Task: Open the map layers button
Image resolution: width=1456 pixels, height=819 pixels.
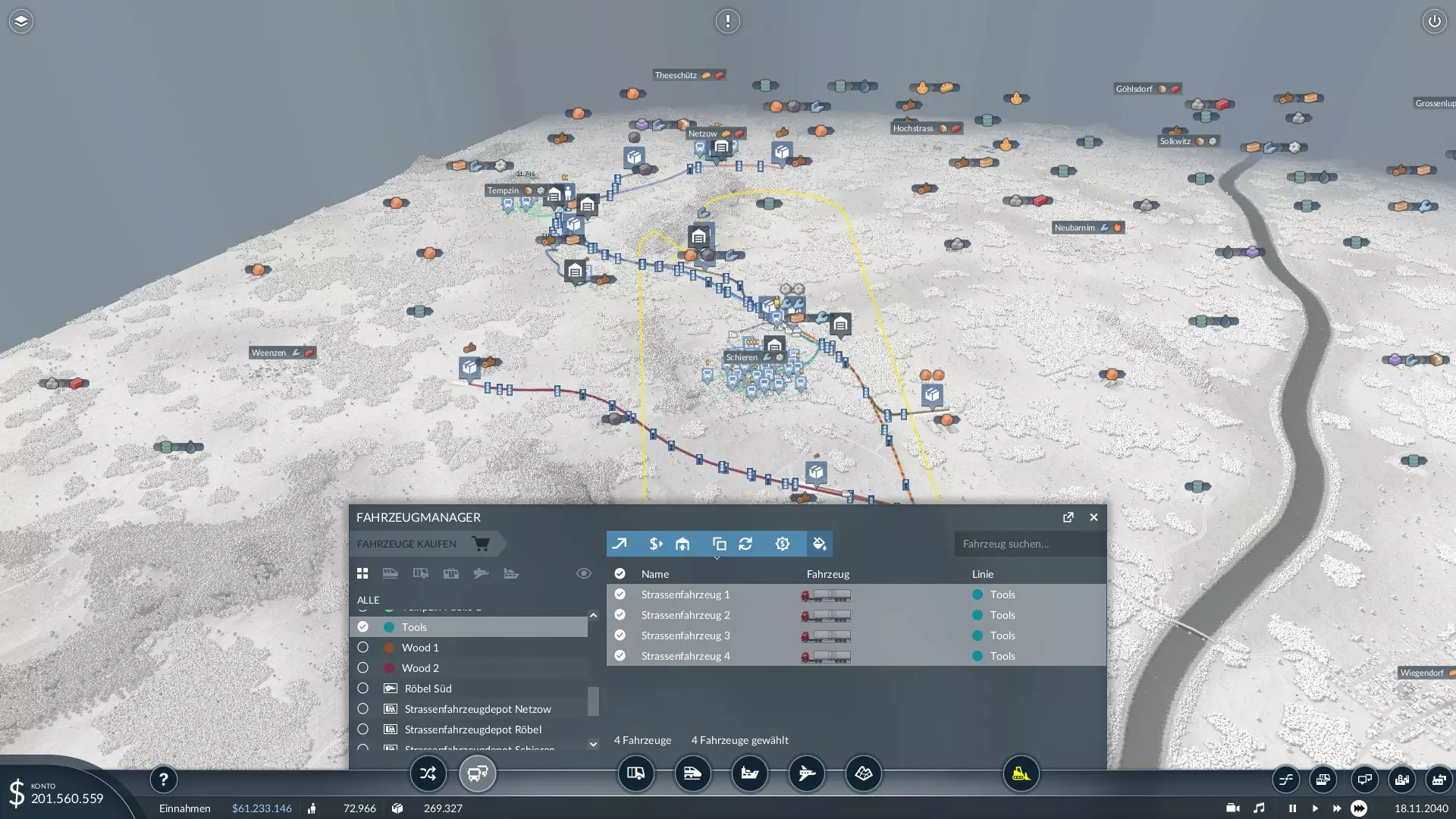Action: click(21, 21)
